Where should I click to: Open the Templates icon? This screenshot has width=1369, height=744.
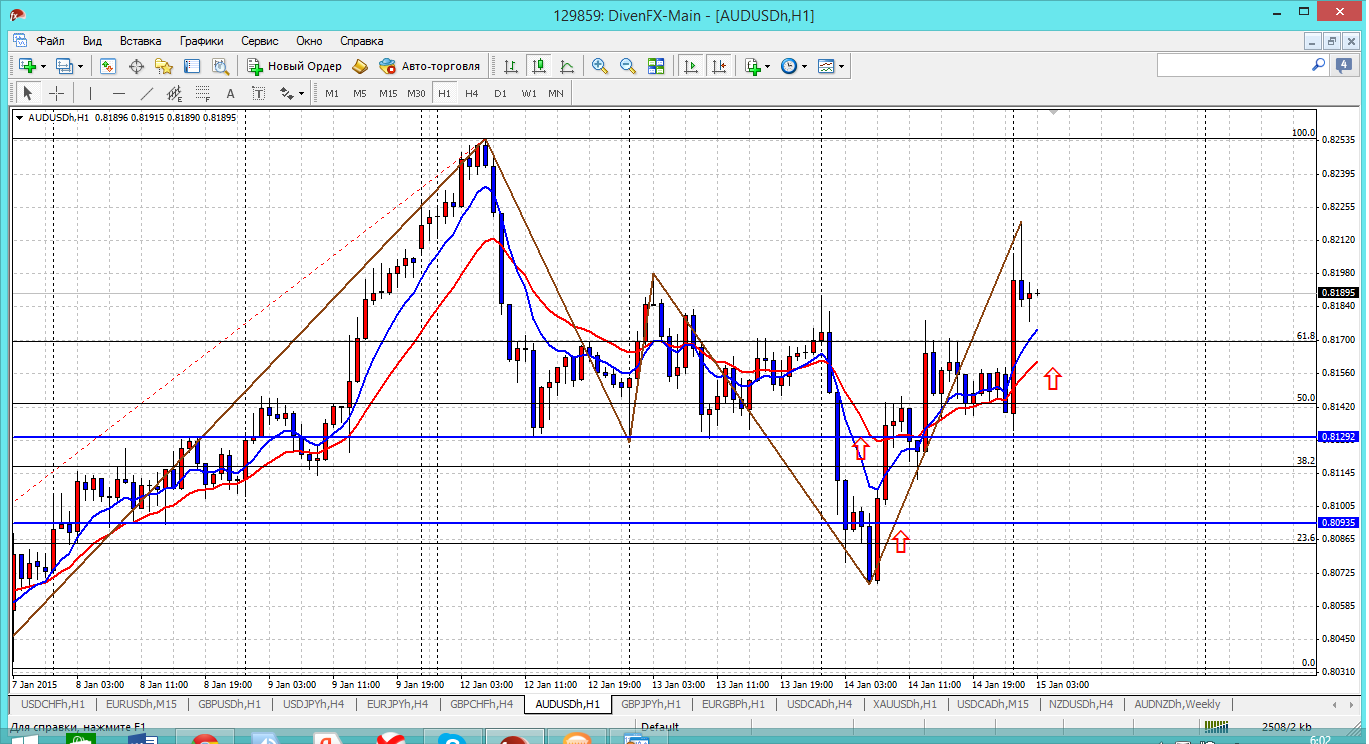(826, 66)
